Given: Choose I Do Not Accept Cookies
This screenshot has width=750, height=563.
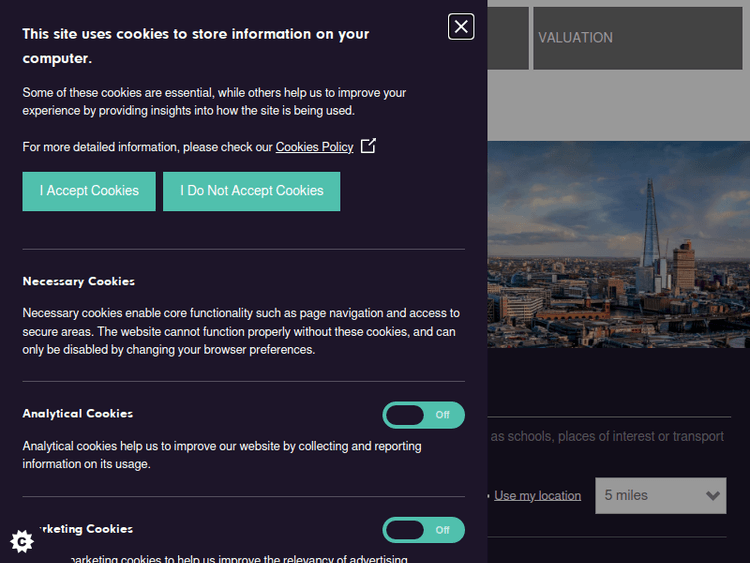Looking at the screenshot, I should pos(251,191).
